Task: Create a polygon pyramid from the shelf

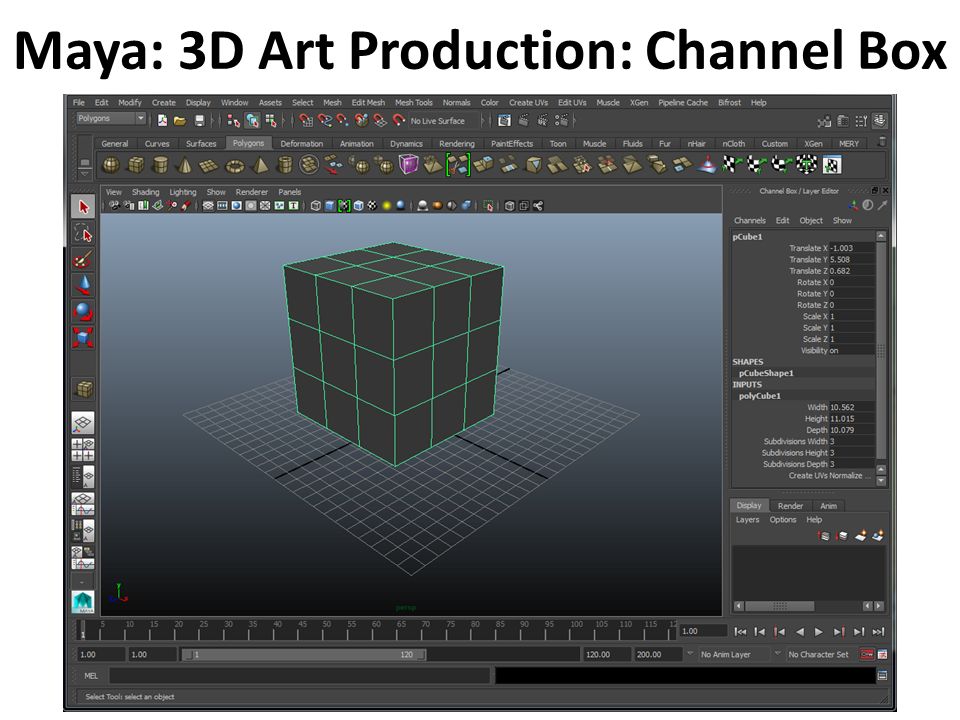Action: point(260,165)
